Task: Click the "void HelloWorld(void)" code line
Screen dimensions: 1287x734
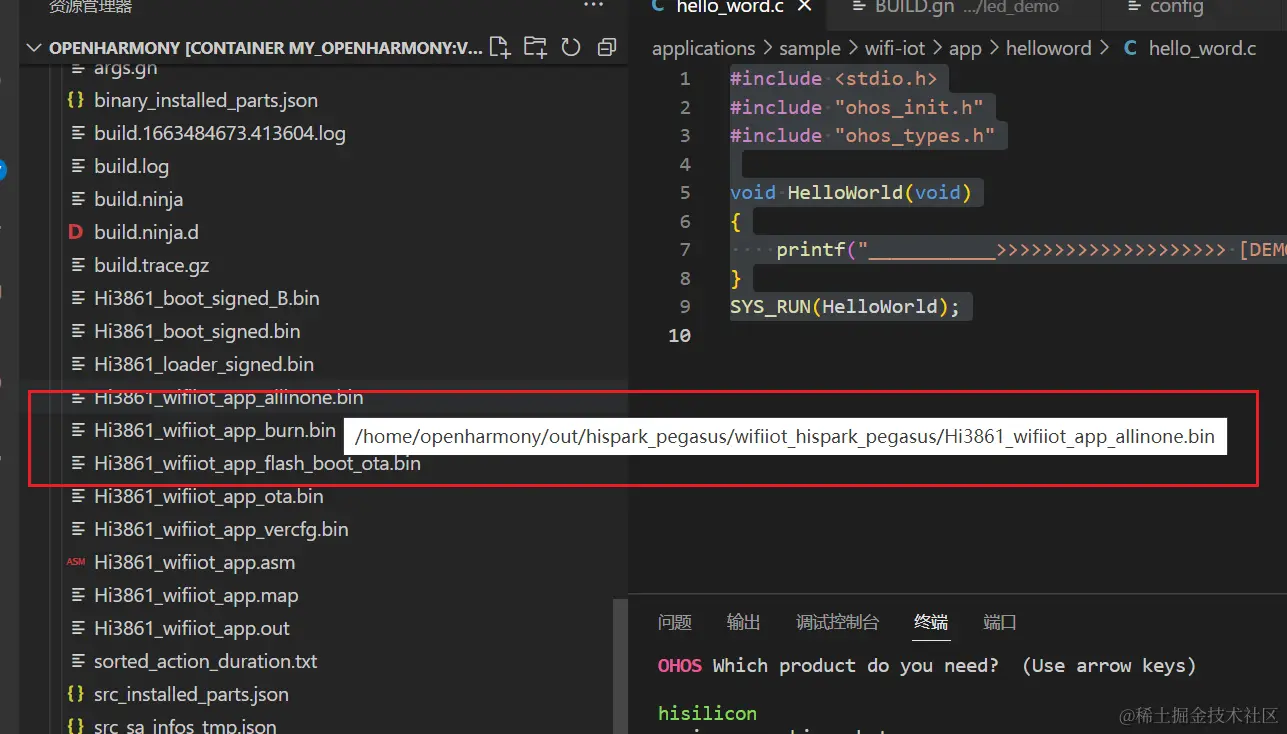Action: pyautogui.click(x=851, y=193)
